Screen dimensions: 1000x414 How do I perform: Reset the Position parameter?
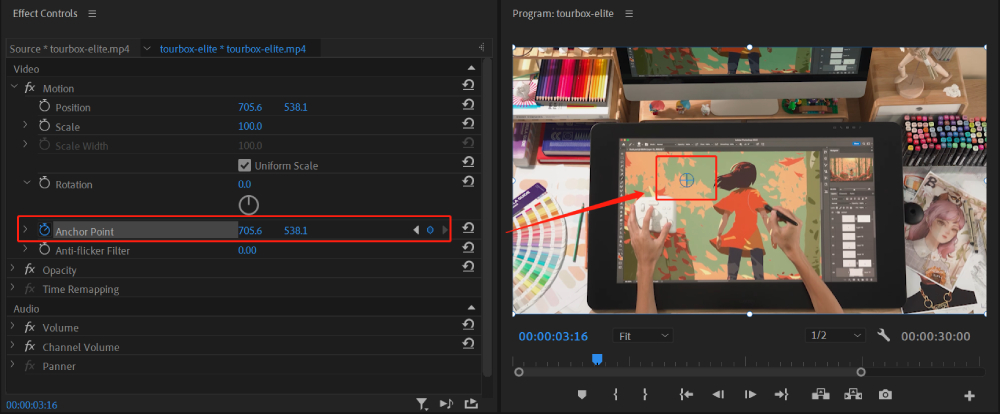pos(468,107)
